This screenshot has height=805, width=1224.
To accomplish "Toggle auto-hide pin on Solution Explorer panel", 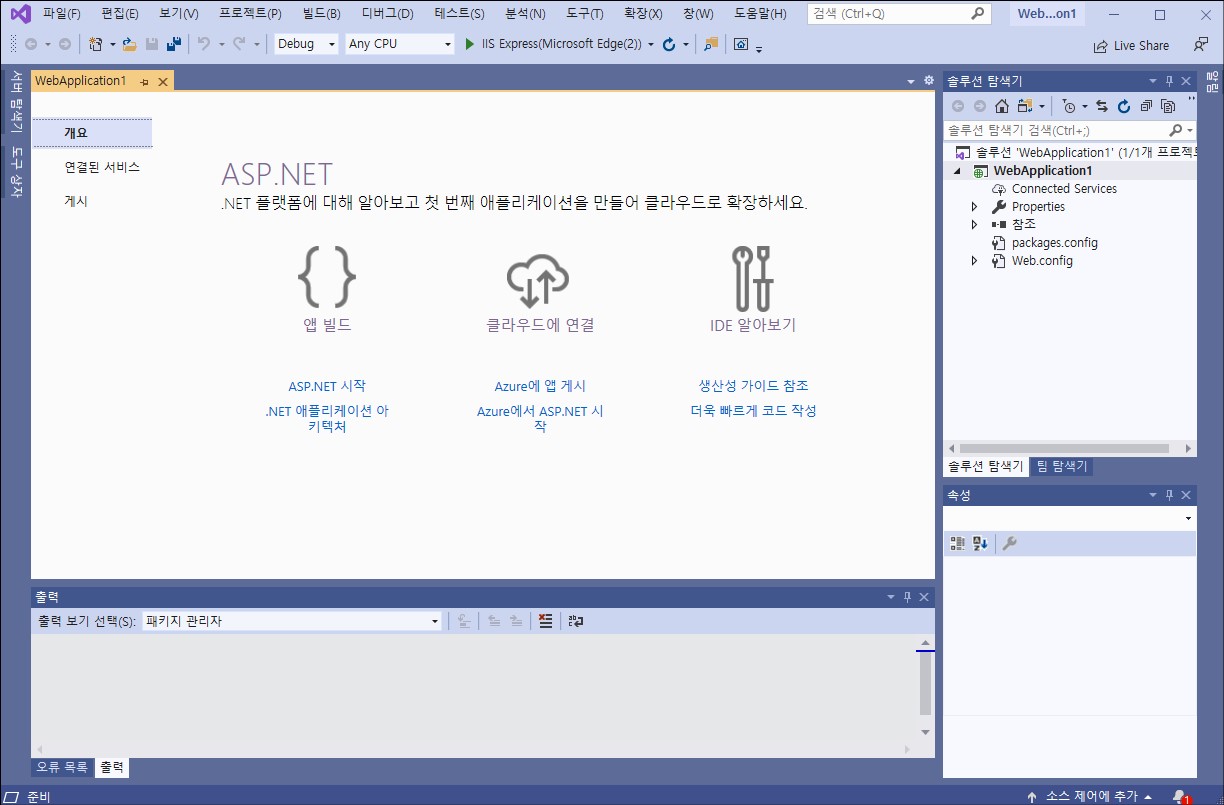I will click(1169, 81).
